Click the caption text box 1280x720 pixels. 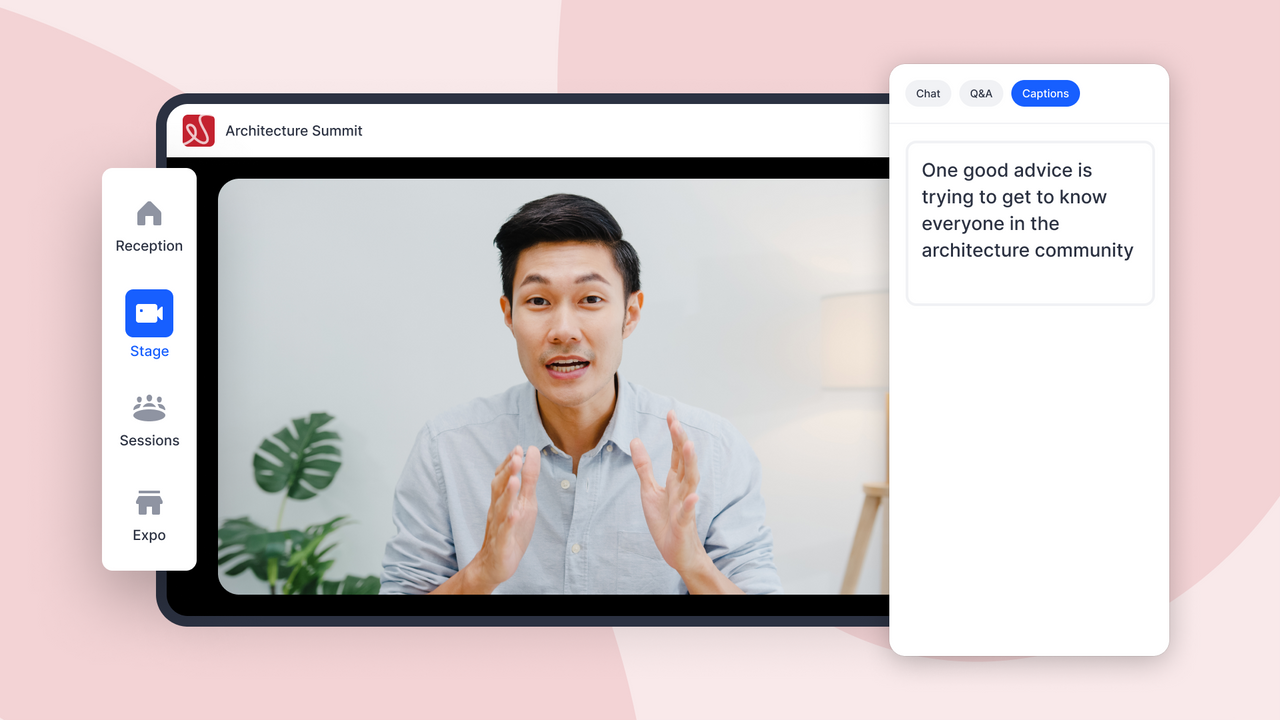click(x=1030, y=223)
